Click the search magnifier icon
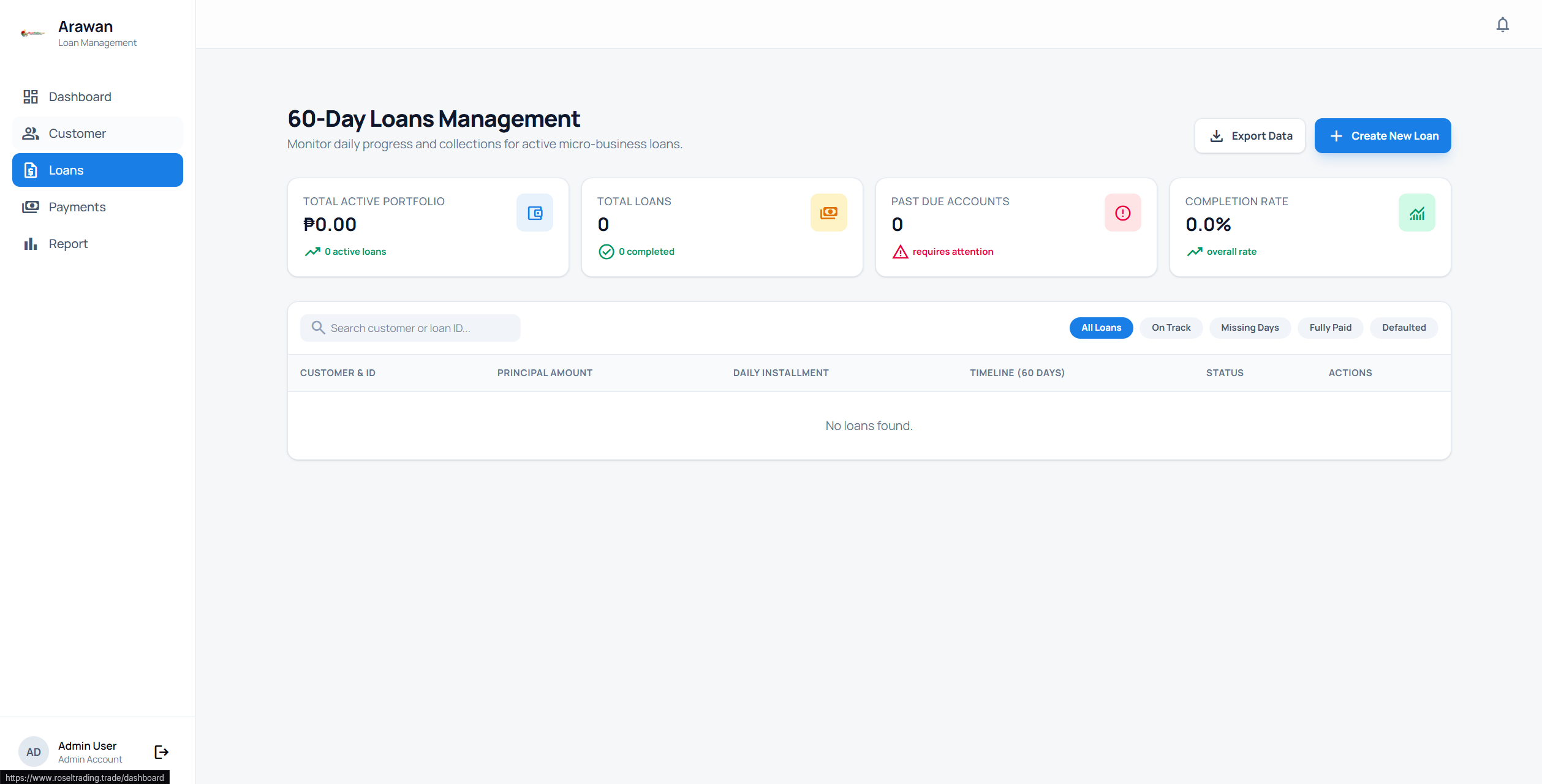 (318, 328)
